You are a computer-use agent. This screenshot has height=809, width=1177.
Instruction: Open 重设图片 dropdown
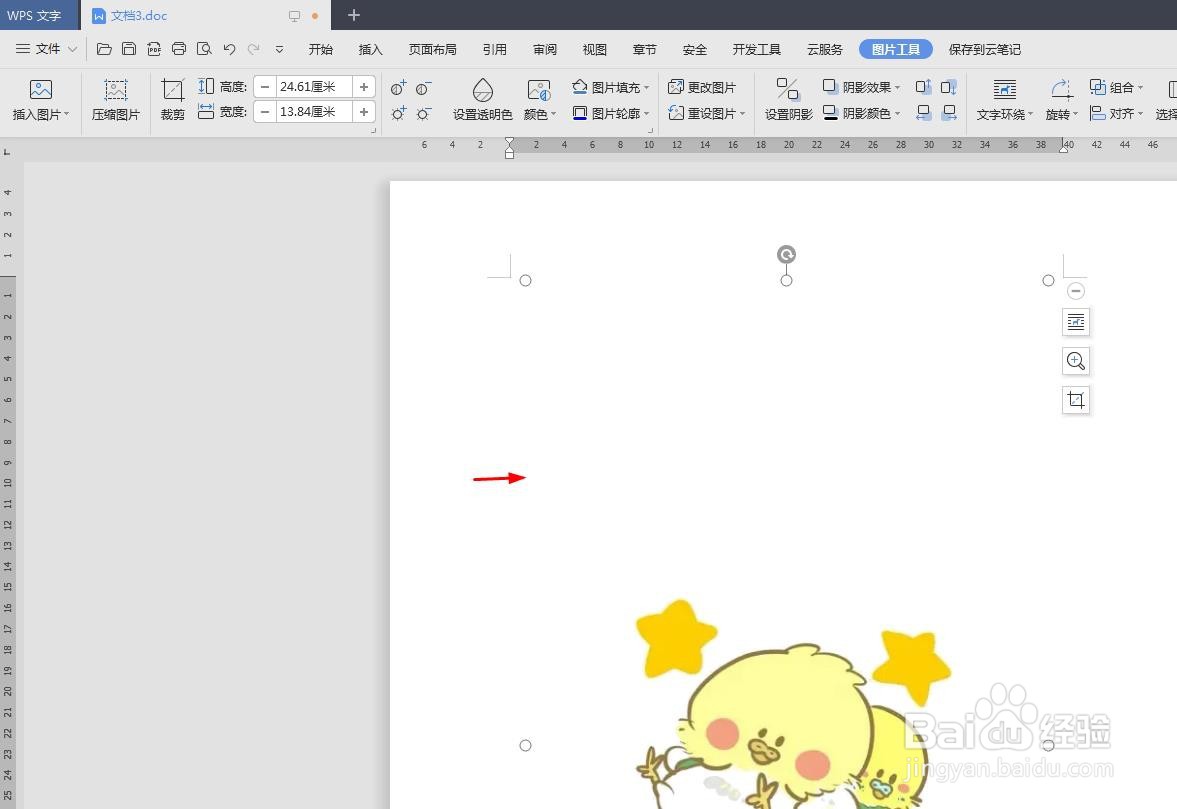706,113
